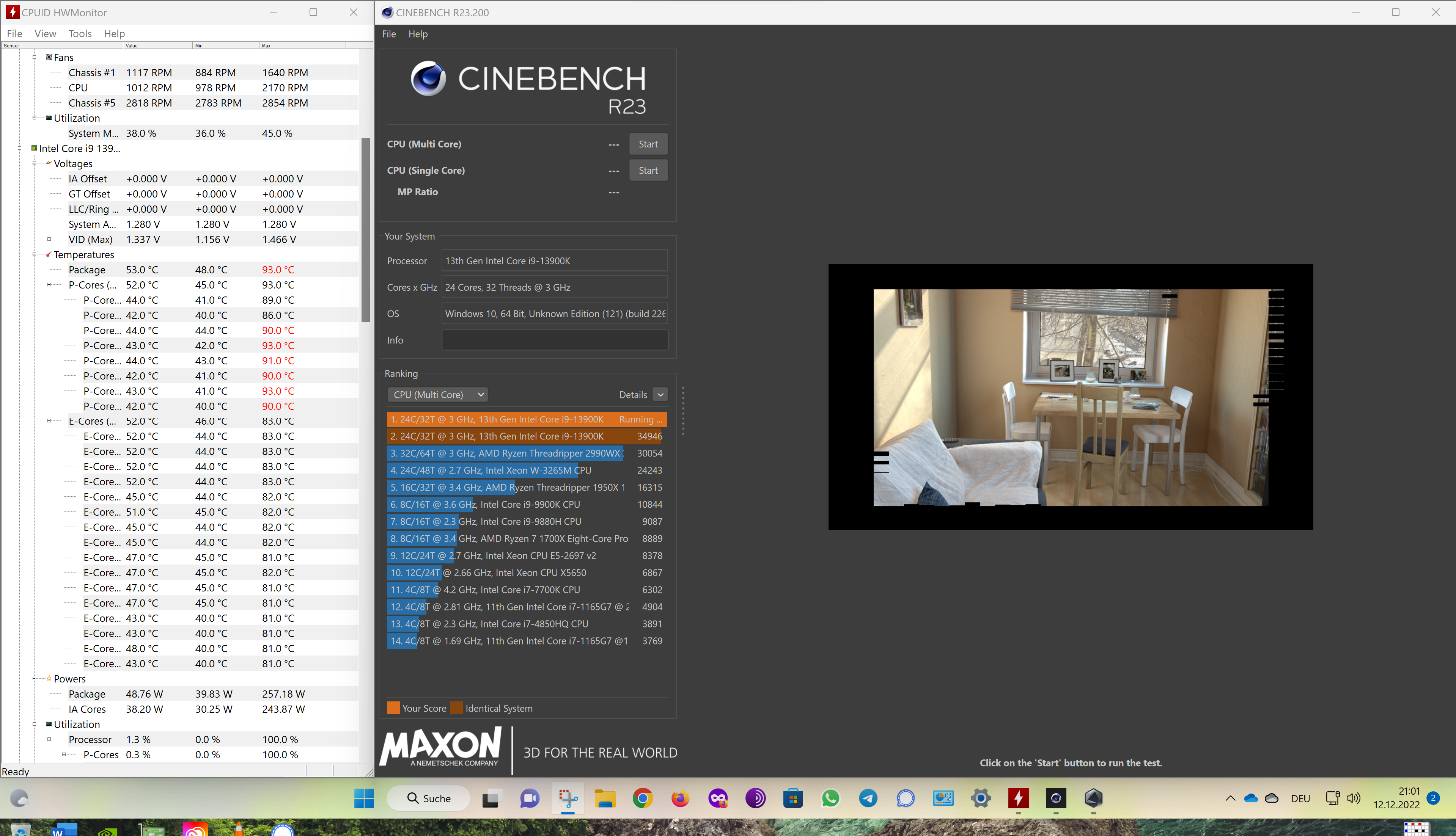This screenshot has width=1456, height=836.
Task: Collapse the Fans node in HWMonitor
Action: pos(35,57)
